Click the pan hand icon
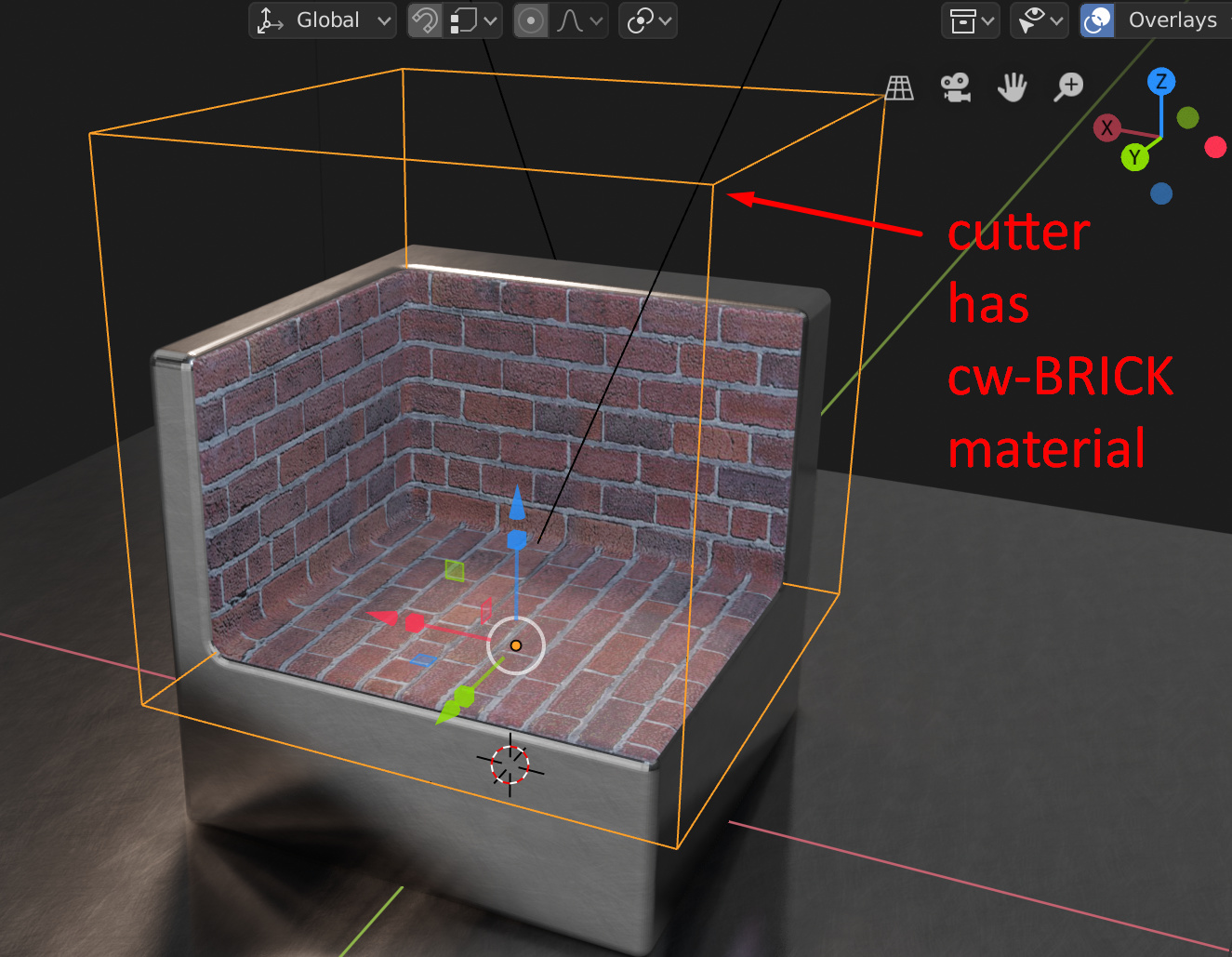This screenshot has width=1232, height=957. point(1013,86)
